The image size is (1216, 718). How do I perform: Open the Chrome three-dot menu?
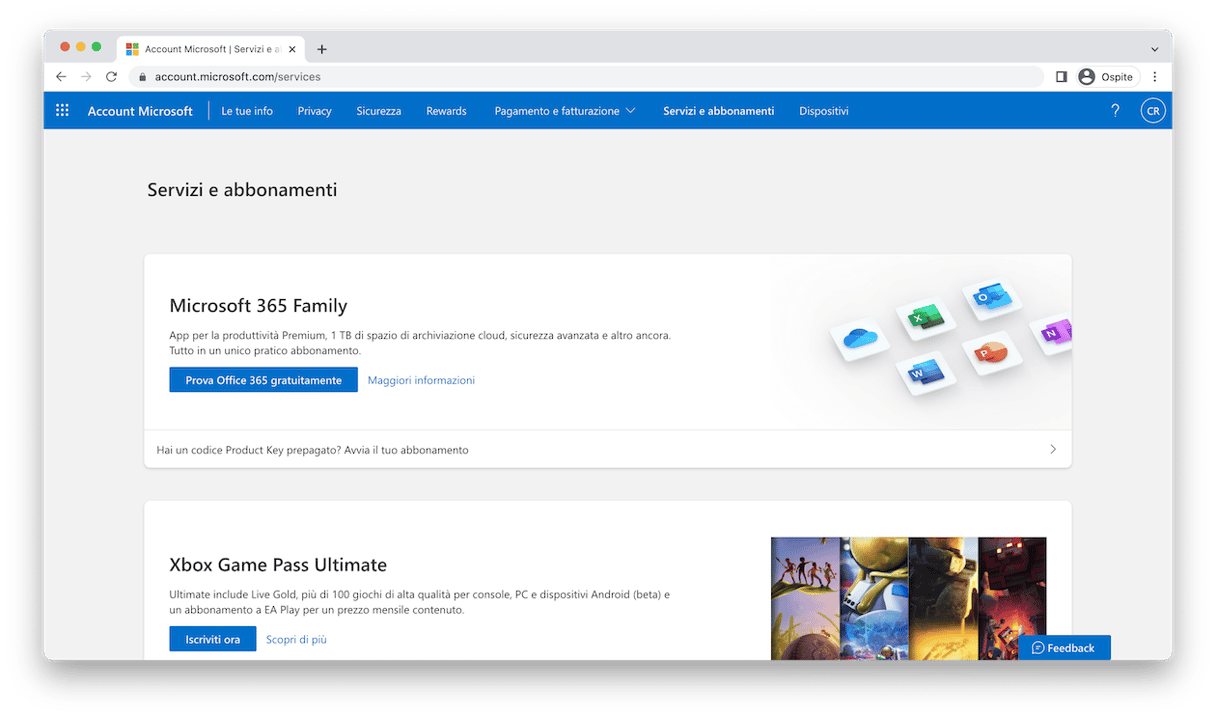pos(1155,77)
